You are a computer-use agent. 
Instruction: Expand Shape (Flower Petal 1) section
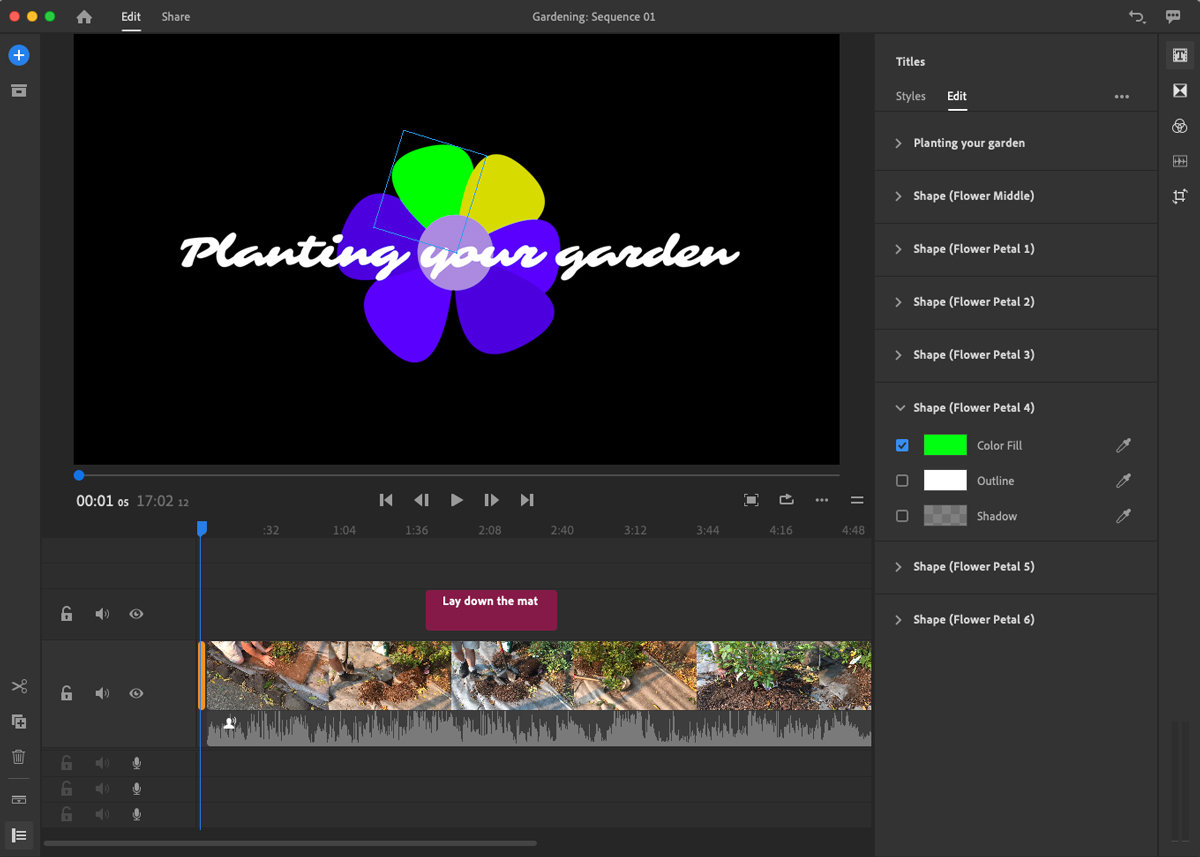[899, 249]
